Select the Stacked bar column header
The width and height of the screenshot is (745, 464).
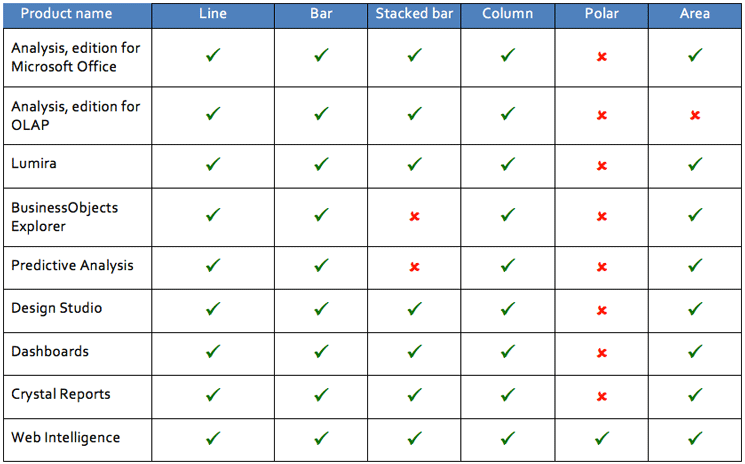pos(414,15)
